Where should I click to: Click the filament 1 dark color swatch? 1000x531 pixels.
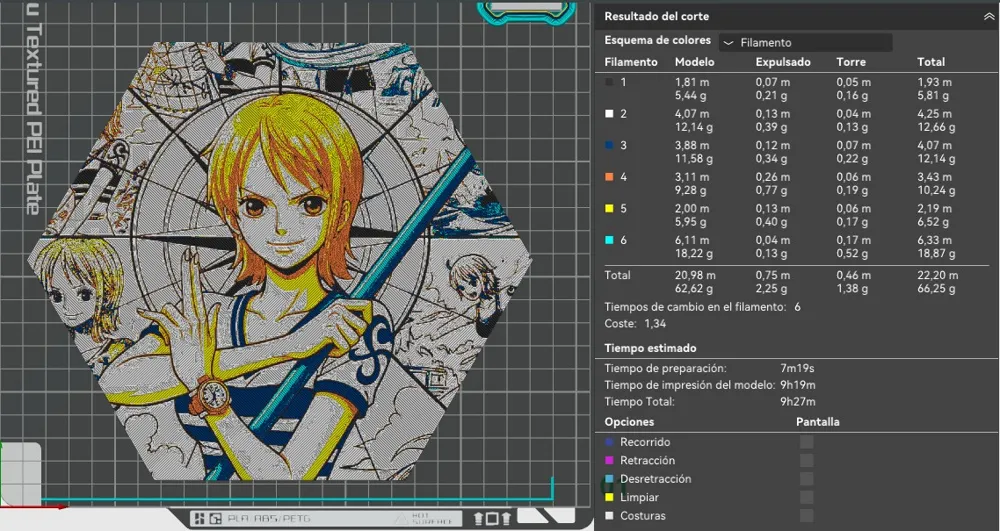(609, 82)
